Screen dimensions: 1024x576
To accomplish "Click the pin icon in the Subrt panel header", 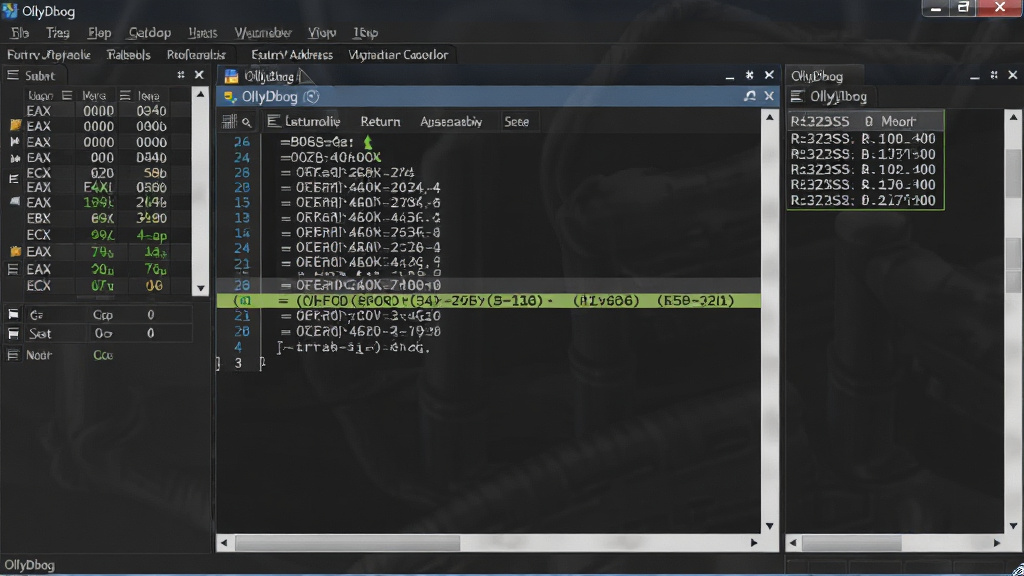I will 181,75.
